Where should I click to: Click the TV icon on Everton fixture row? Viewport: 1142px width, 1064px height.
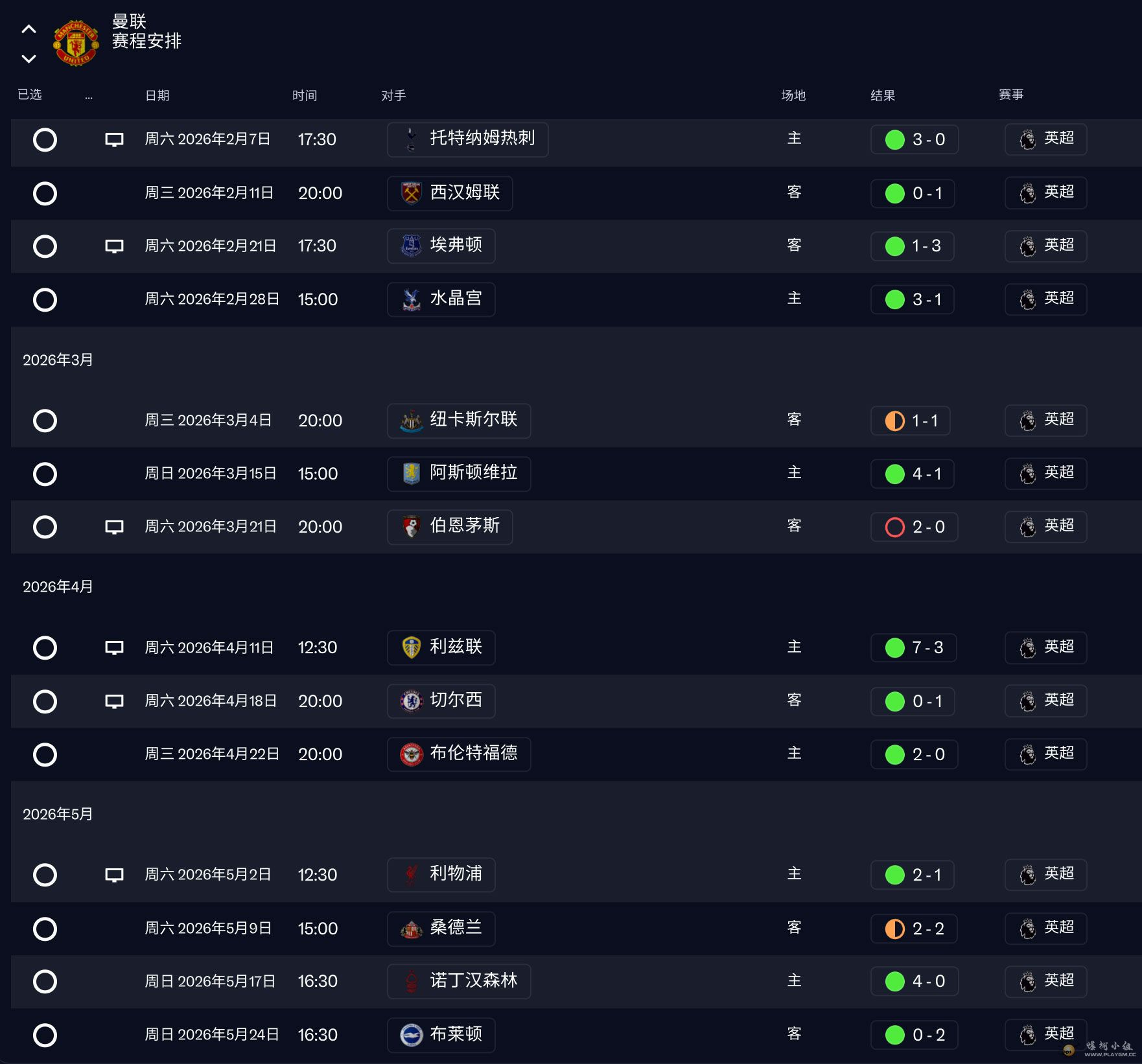(114, 246)
